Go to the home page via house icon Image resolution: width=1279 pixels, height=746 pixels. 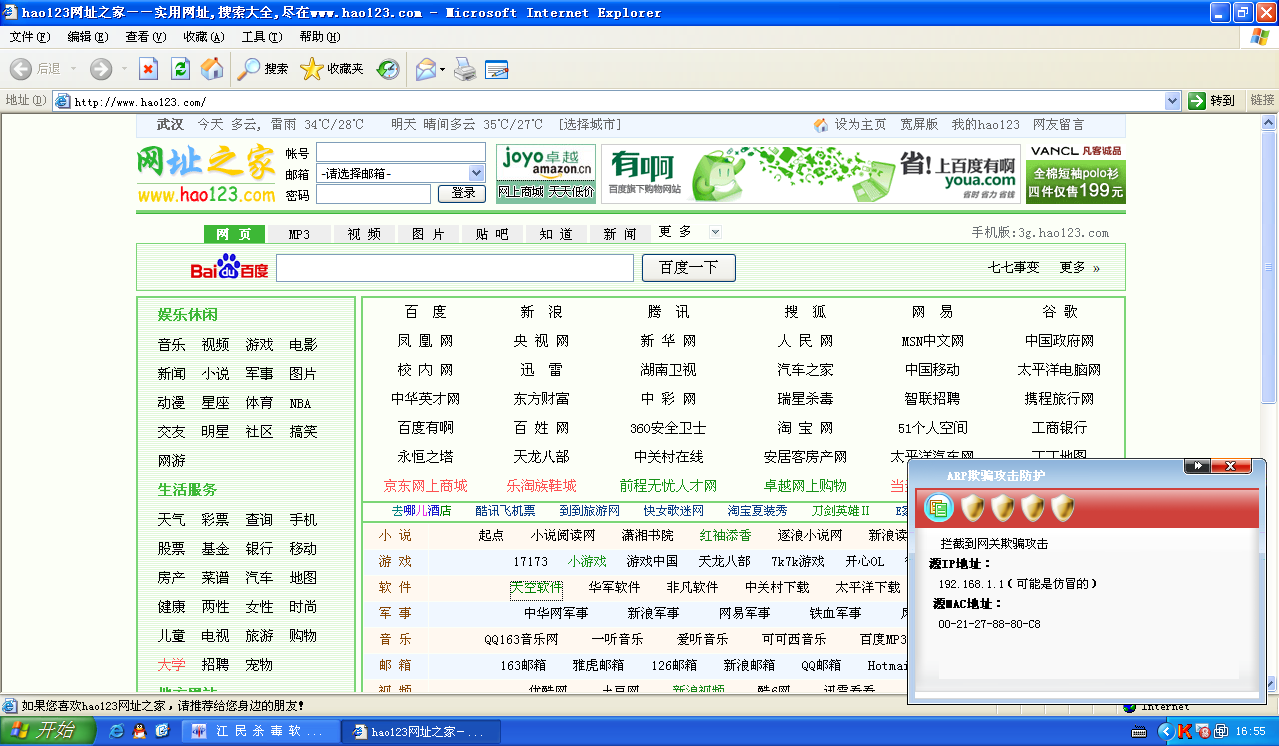pos(212,69)
